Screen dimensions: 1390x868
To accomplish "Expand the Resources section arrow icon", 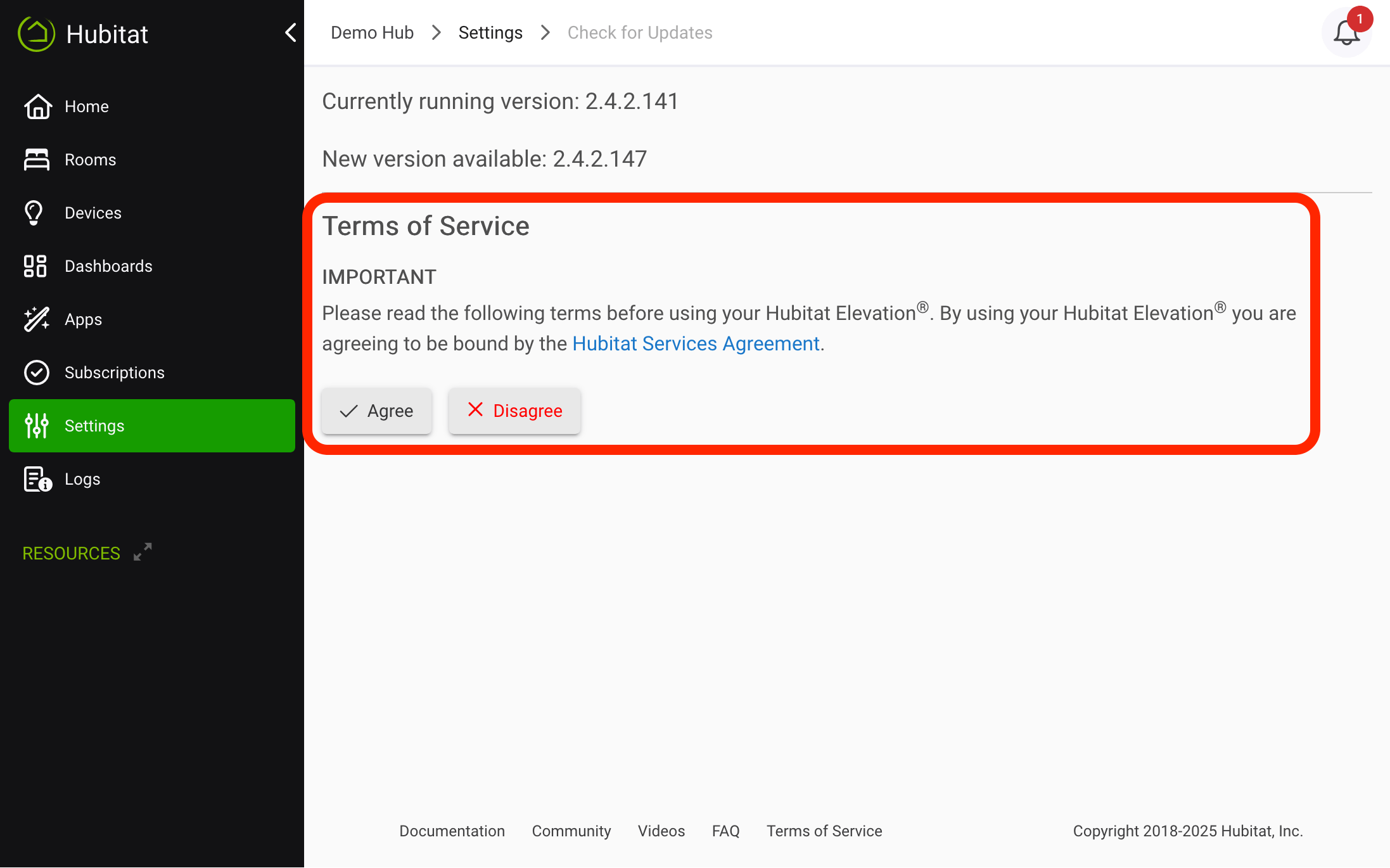I will [x=143, y=552].
